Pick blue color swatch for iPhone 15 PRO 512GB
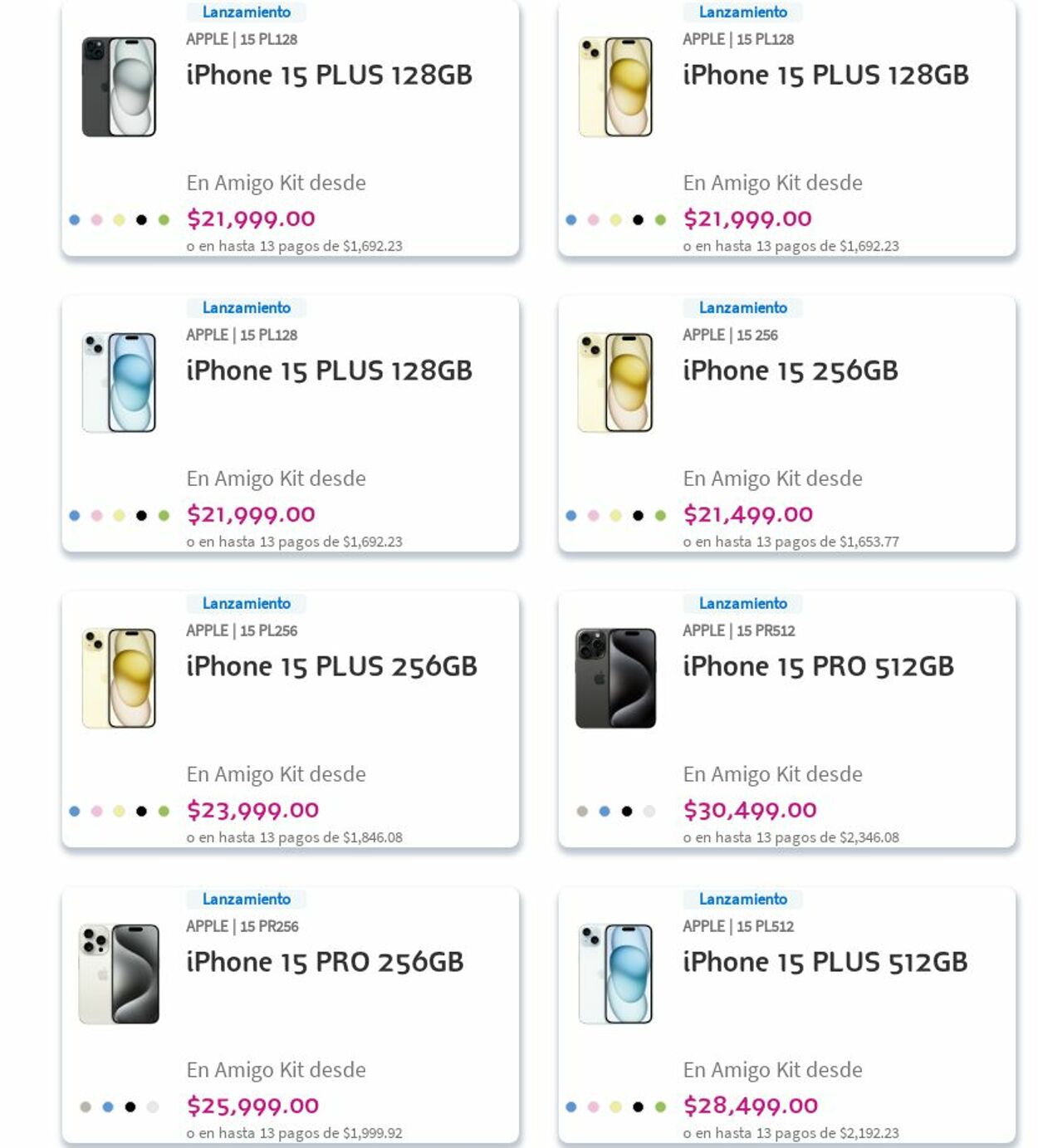 605,812
